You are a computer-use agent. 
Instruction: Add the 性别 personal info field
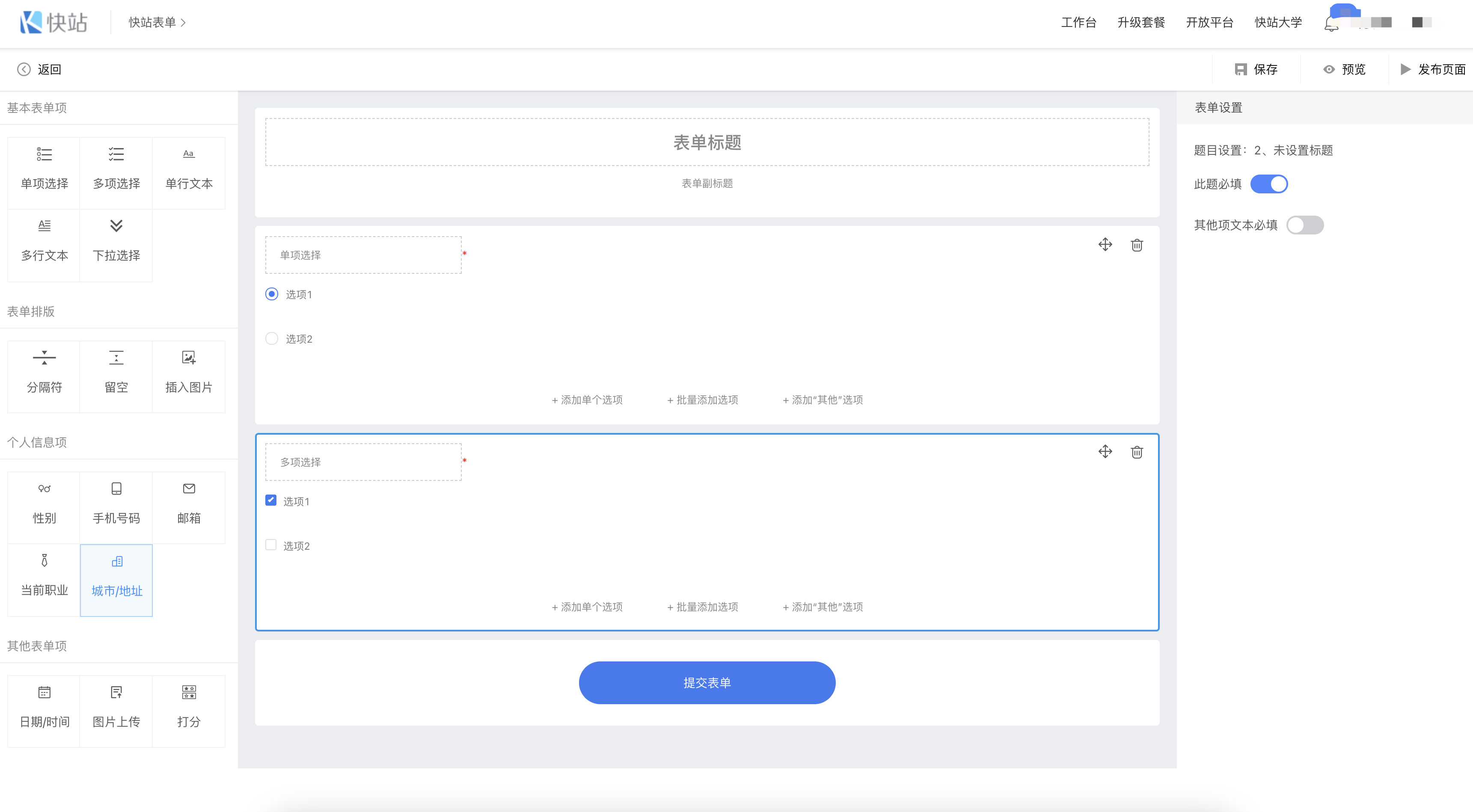point(44,507)
